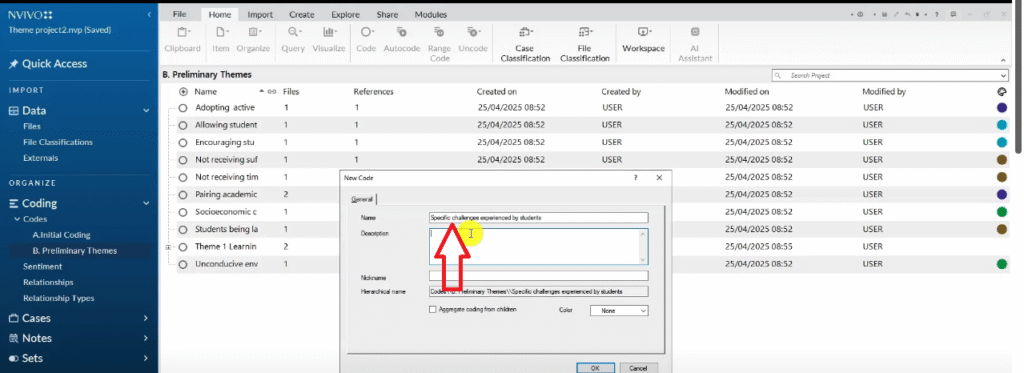
Task: Open the File menu
Action: click(180, 14)
